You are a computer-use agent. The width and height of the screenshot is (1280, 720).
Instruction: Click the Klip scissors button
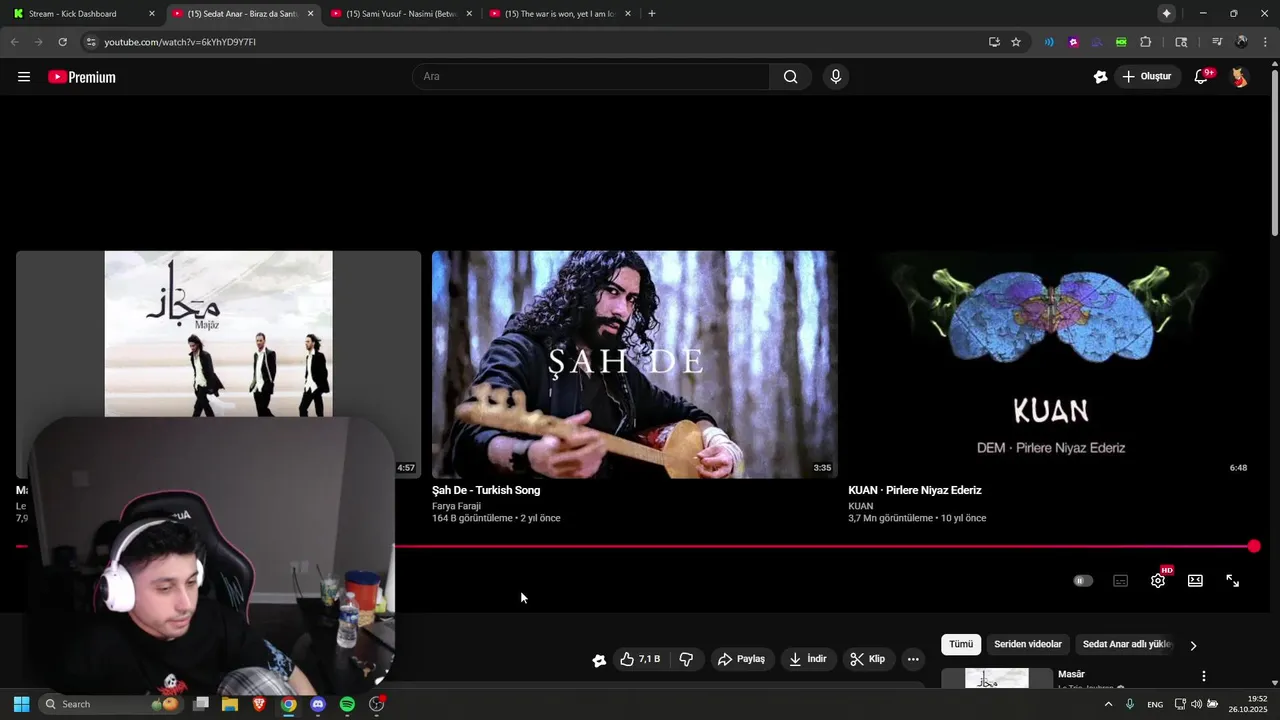coord(868,659)
